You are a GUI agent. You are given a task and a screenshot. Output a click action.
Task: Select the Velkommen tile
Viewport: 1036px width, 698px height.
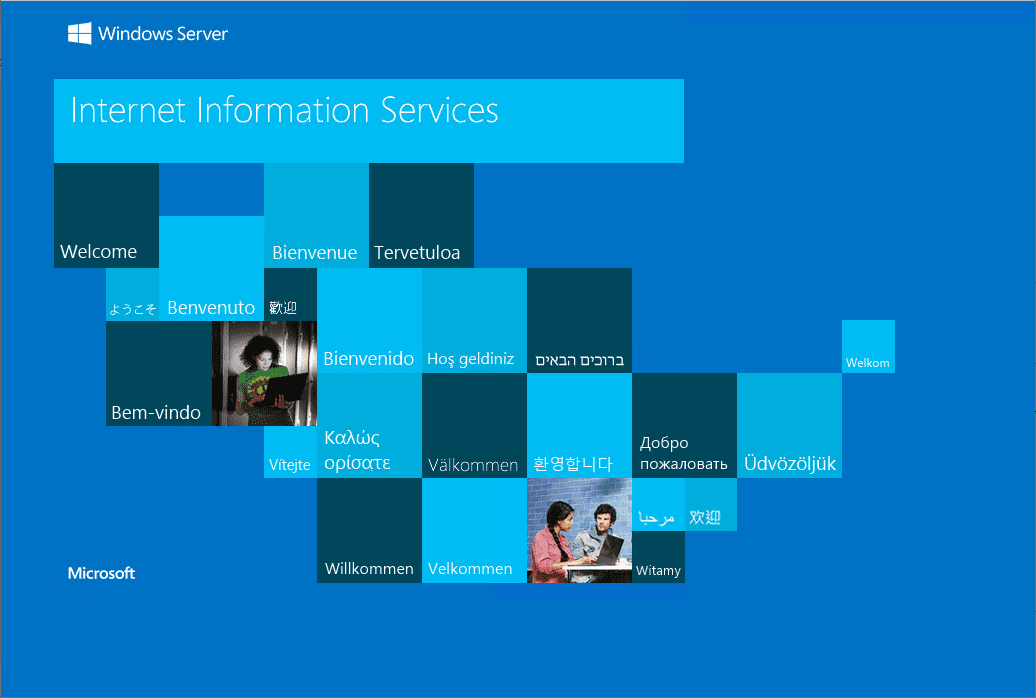[474, 531]
